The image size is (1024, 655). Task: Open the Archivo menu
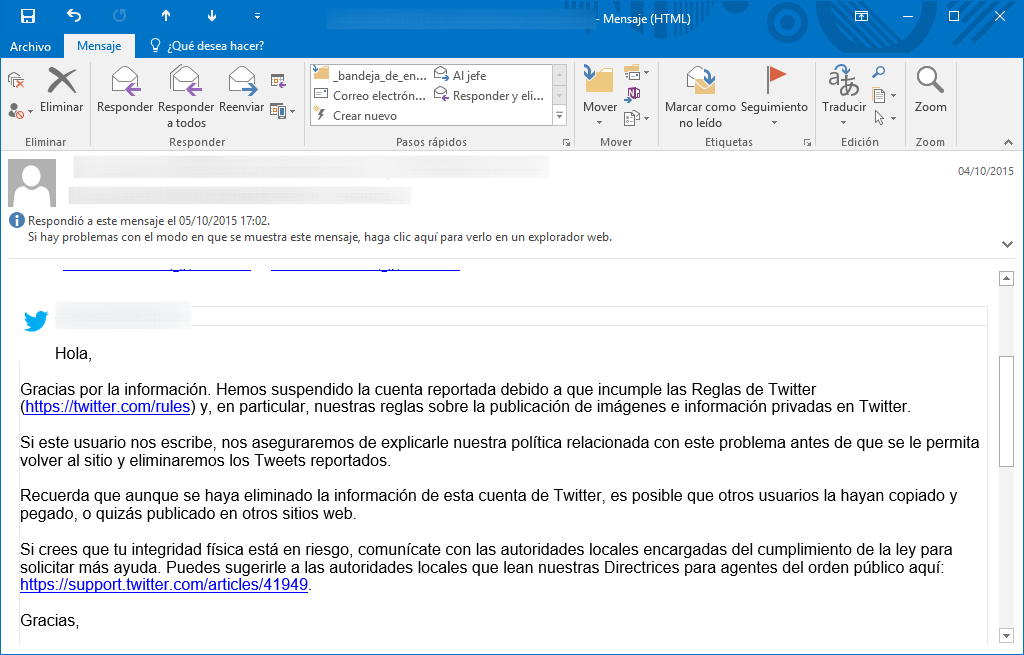pos(30,46)
